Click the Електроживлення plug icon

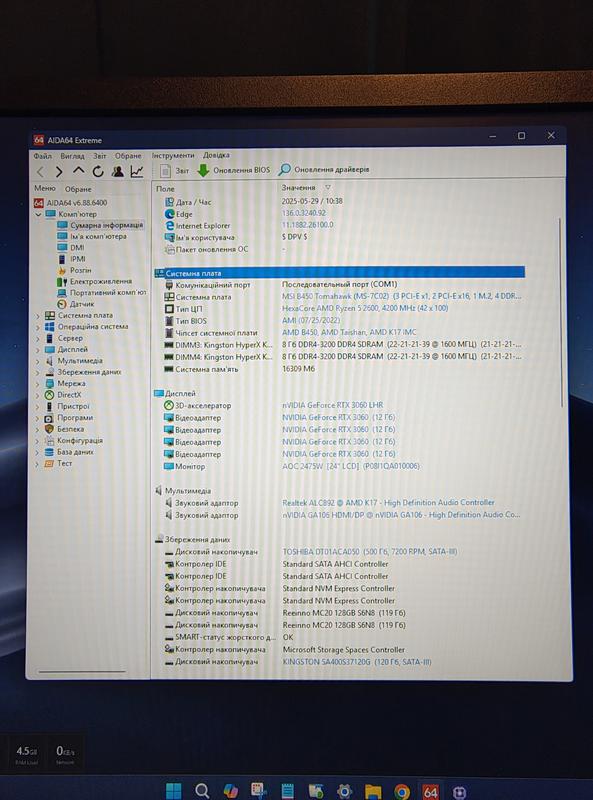click(x=62, y=282)
